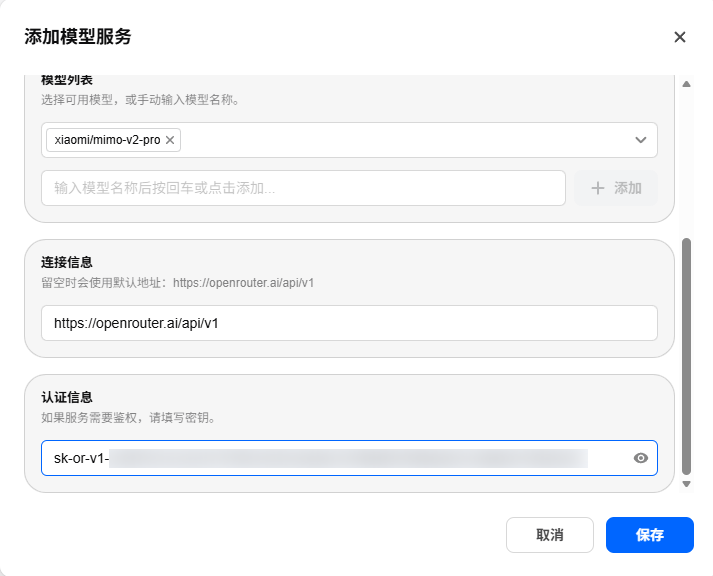Click the dialog's vertical scrollbar thumb
The image size is (713, 576).
687,356
